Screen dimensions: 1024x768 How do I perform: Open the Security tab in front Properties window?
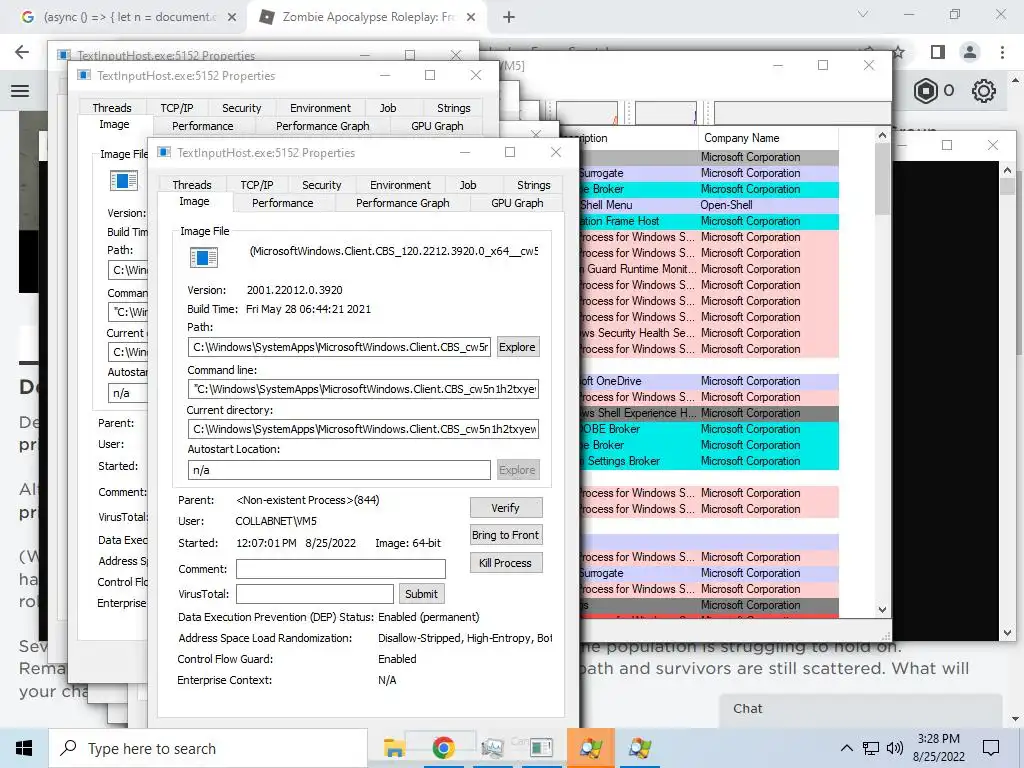point(321,185)
